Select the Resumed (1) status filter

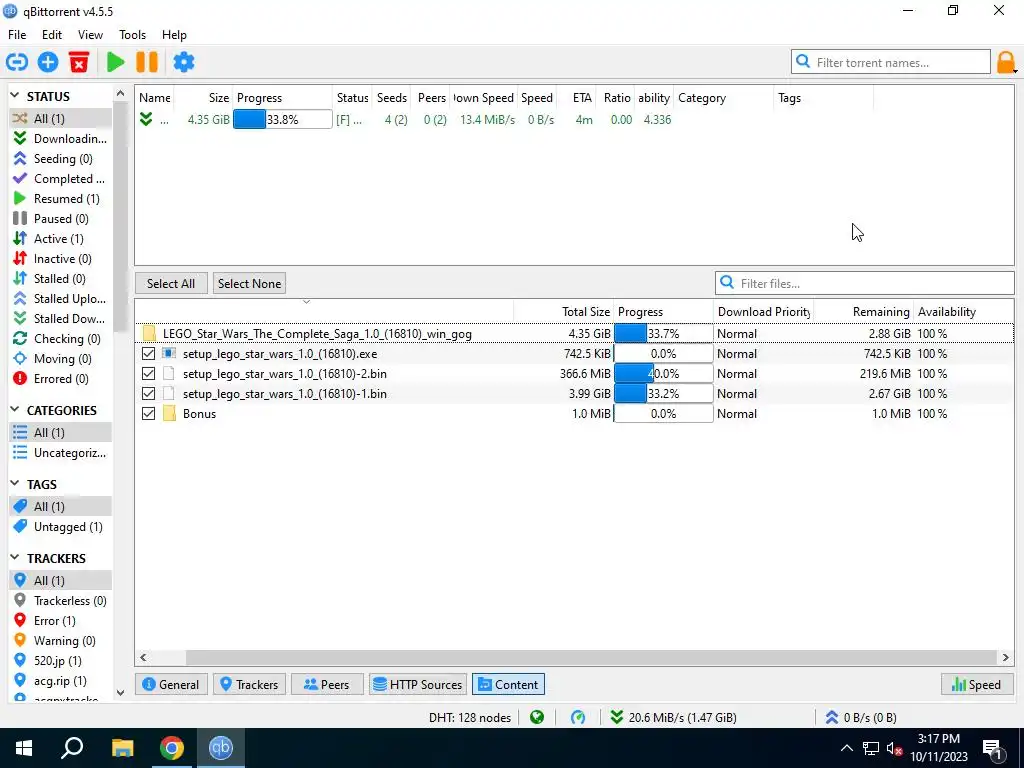coord(60,199)
